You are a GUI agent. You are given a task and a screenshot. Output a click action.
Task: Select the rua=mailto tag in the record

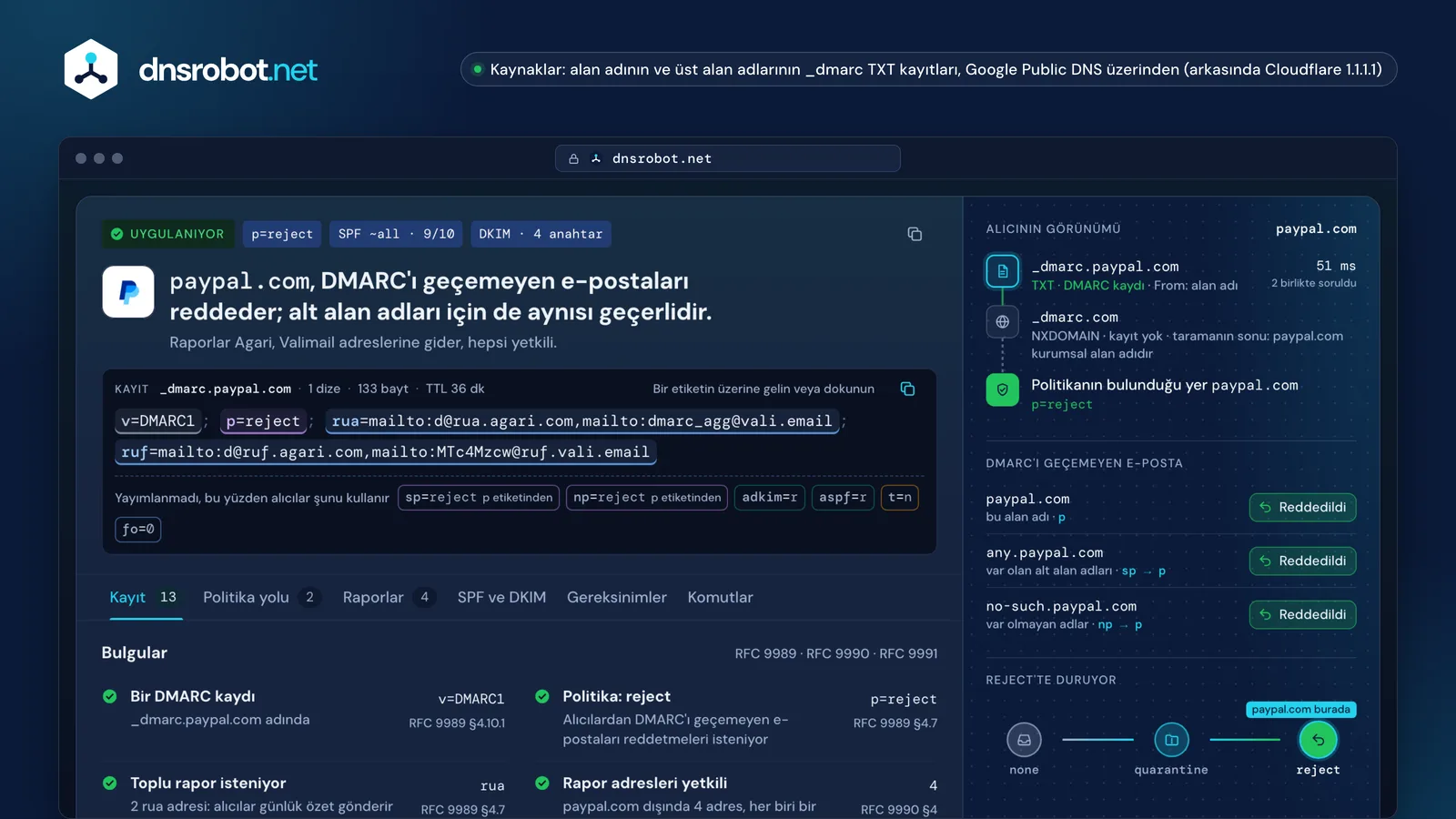582,421
